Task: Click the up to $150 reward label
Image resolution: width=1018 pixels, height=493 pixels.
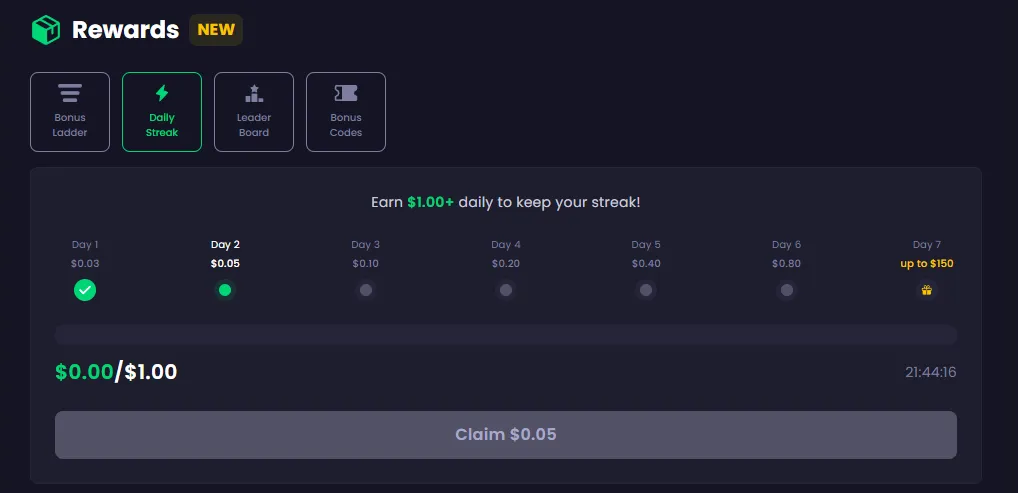Action: click(926, 264)
